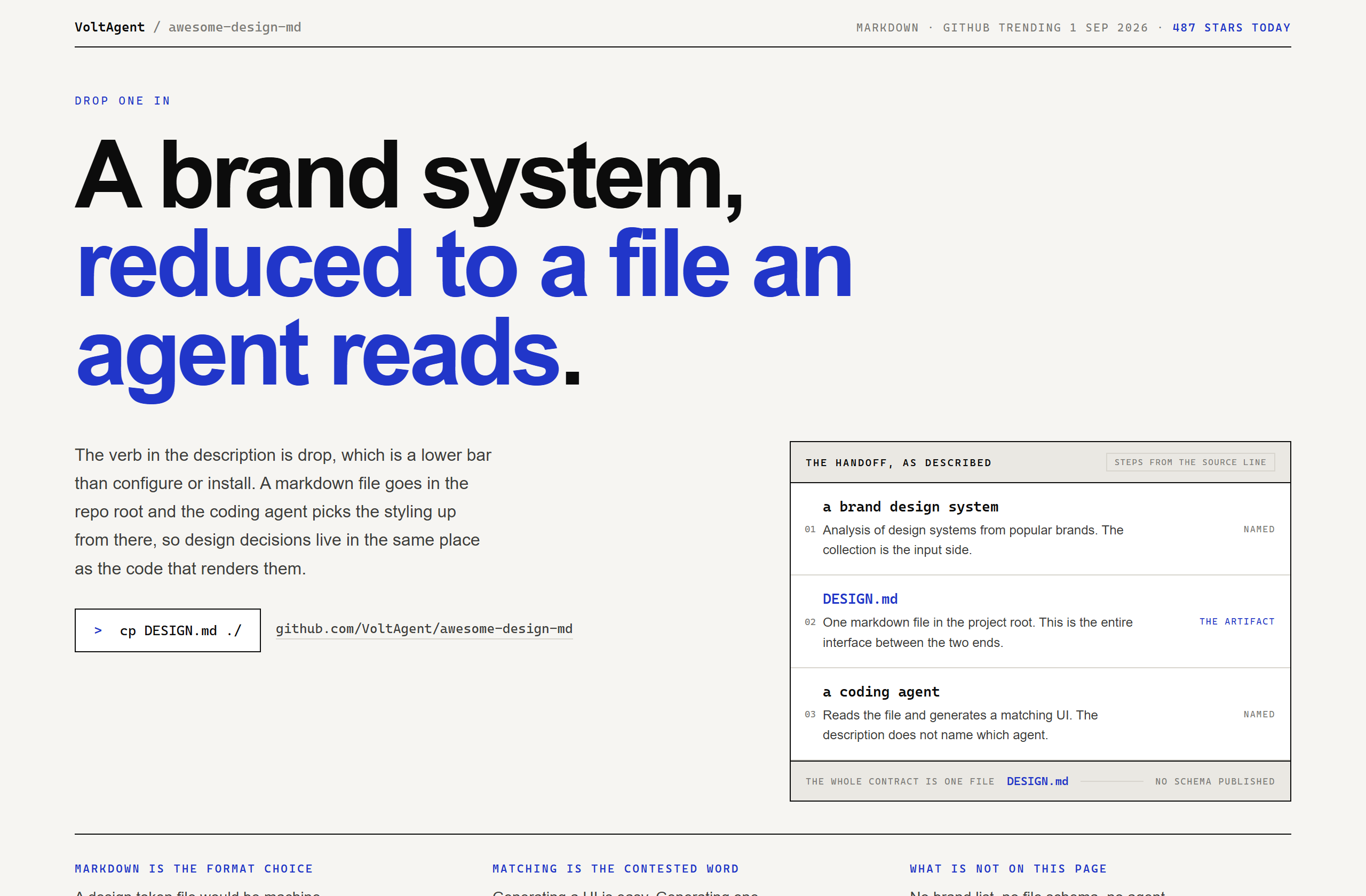Click NAMED tag on coding agent row
This screenshot has width=1366, height=896.
pos(1259,714)
